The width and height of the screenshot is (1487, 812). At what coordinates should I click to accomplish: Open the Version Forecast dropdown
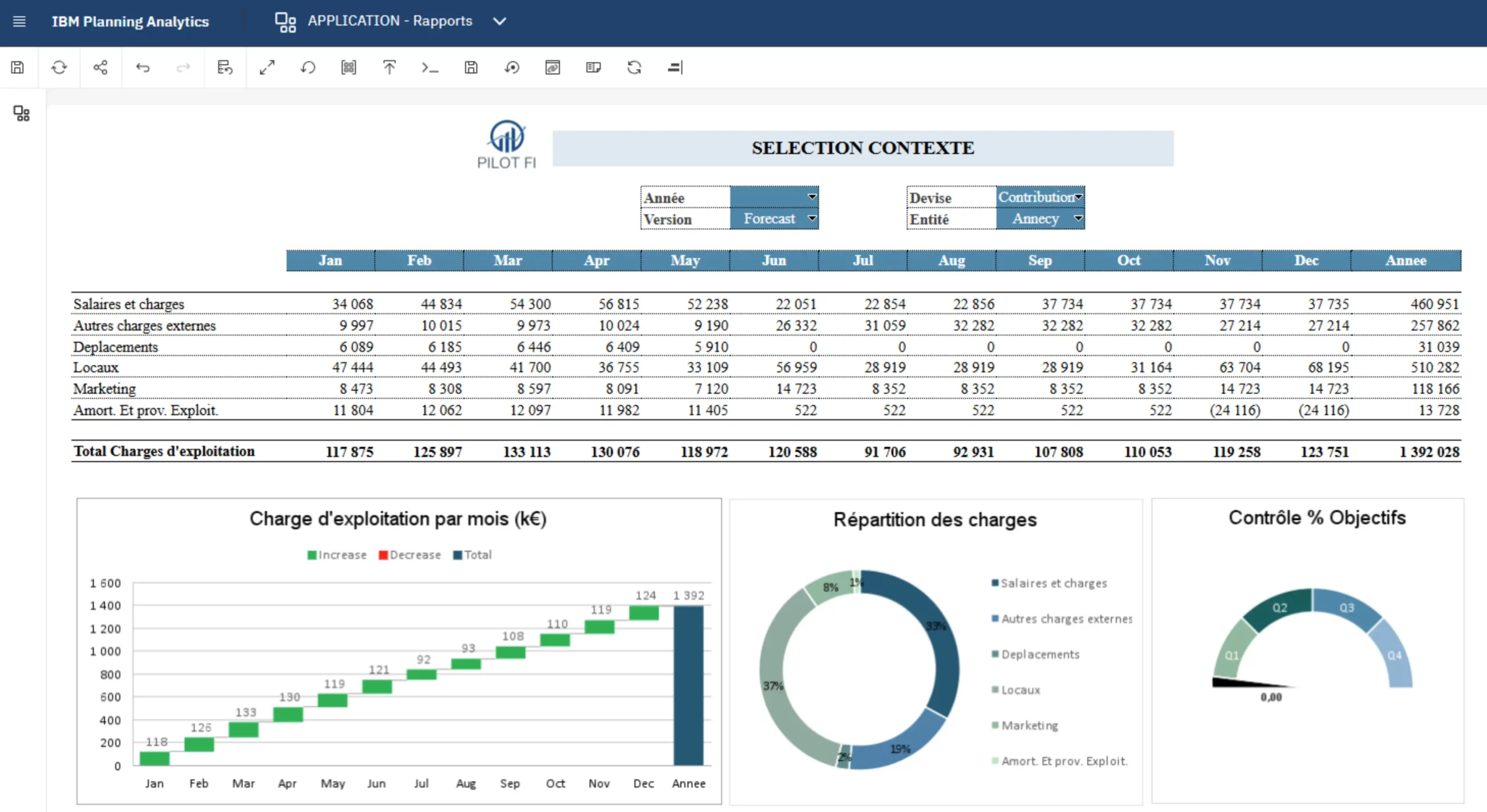(811, 218)
